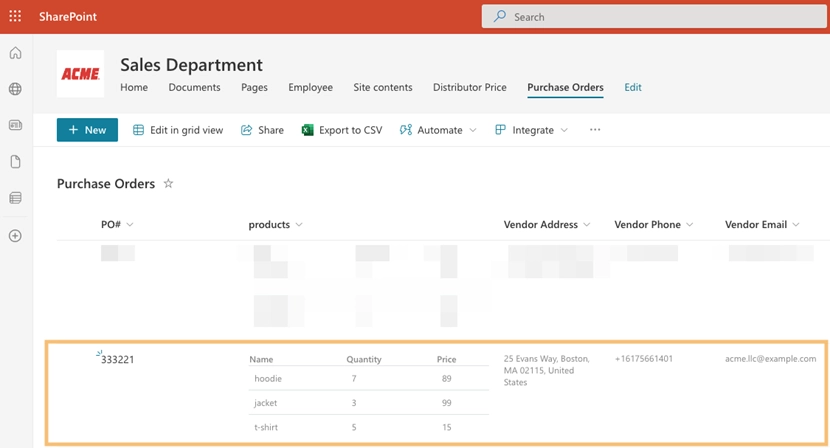Click the Edit navigation link
The height and width of the screenshot is (448, 830).
tap(632, 88)
